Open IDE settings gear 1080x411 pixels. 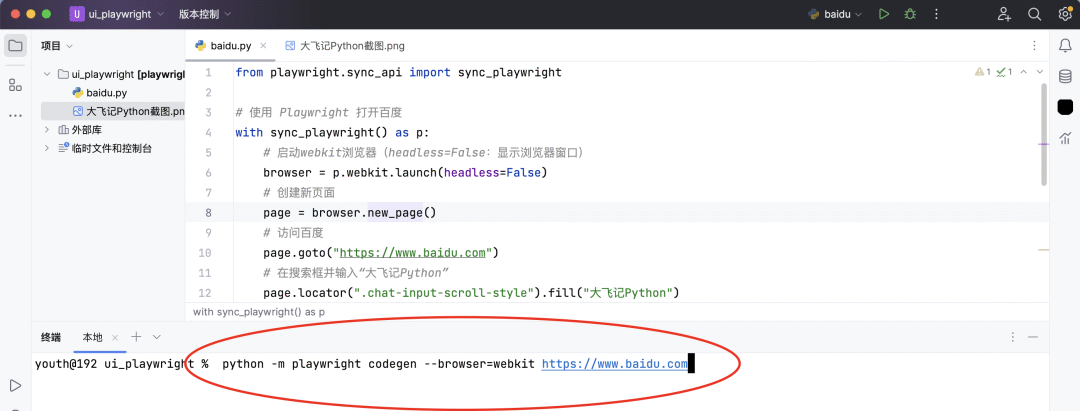[x=1065, y=14]
